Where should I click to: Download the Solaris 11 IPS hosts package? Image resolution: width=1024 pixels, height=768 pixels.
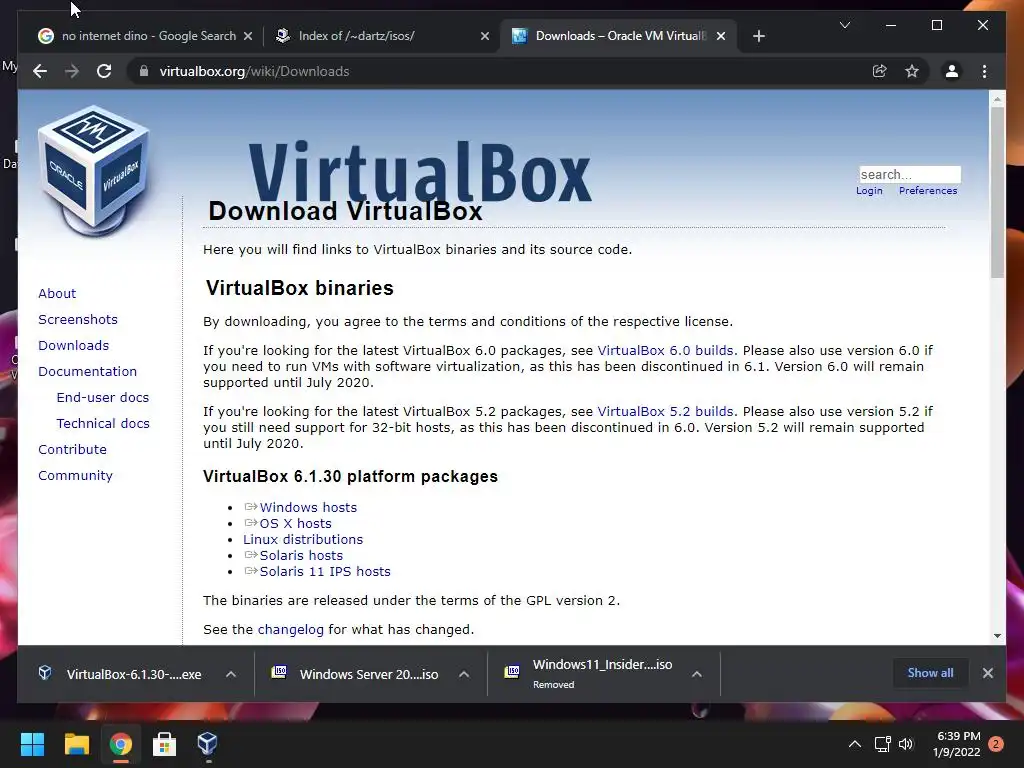tap(325, 572)
